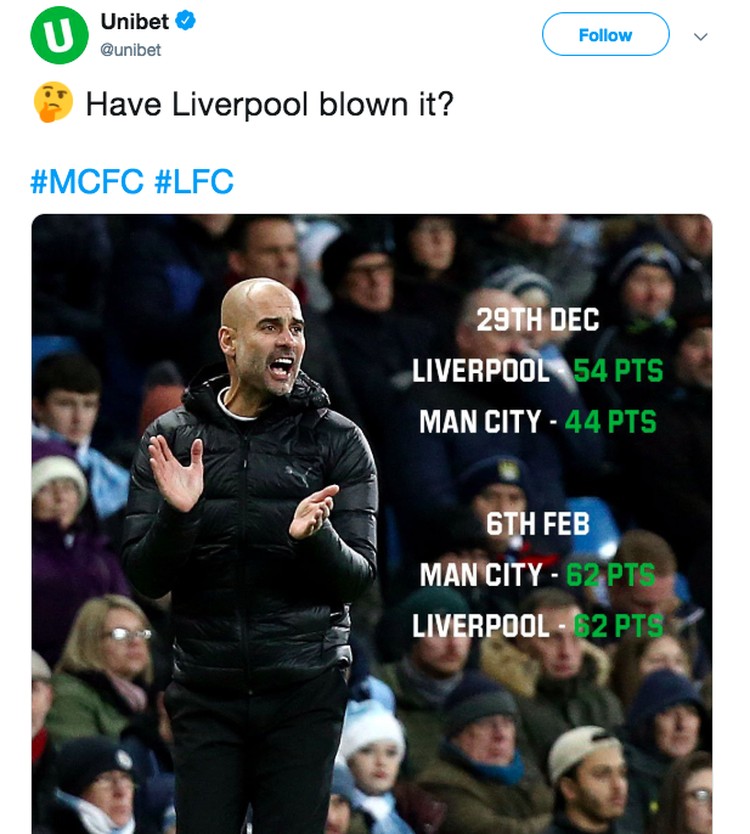Click the 'LIVERPOOL - 54 PTS' line
750x834 pixels.
[538, 371]
